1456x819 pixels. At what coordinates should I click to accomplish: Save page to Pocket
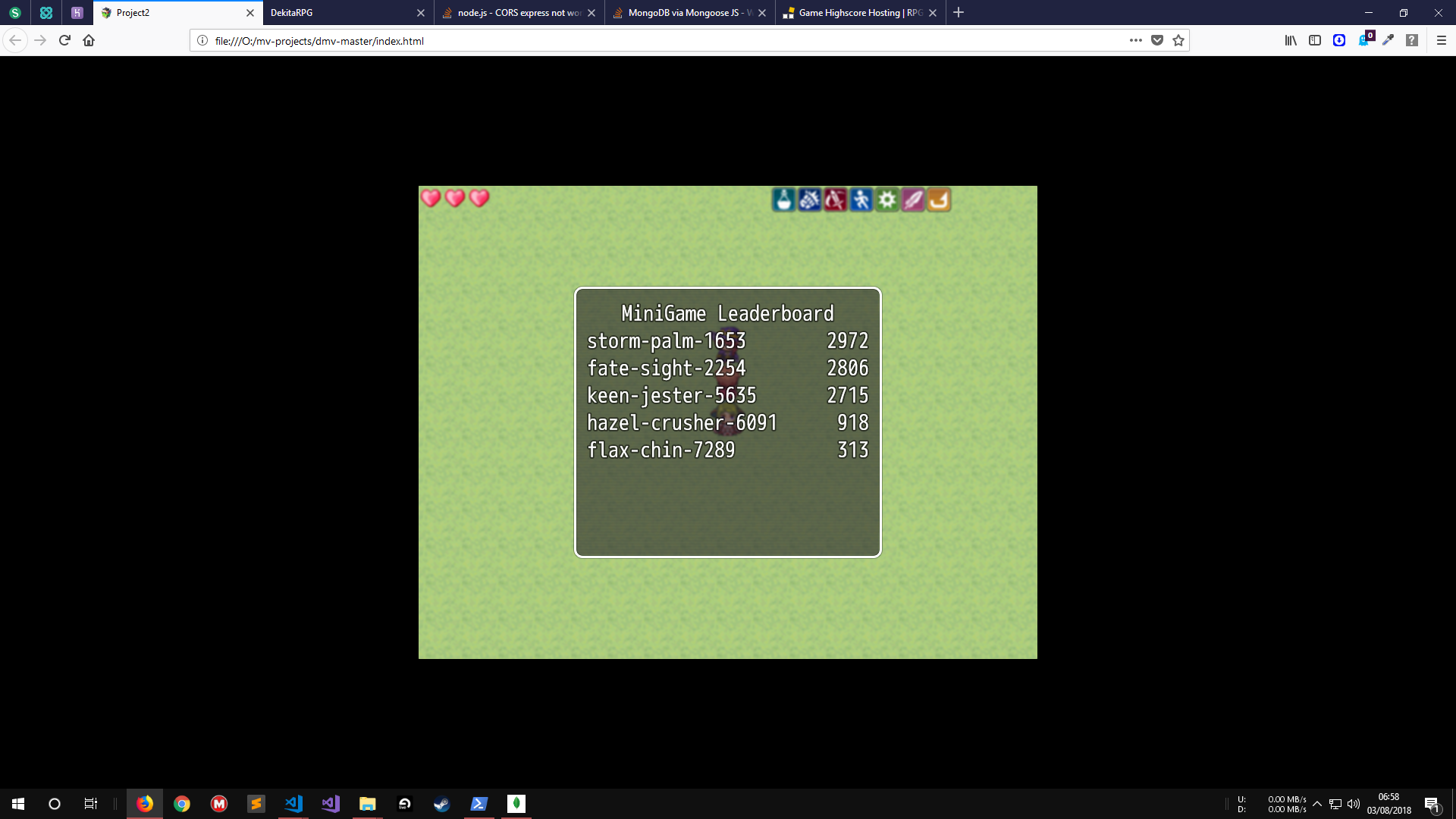[1157, 40]
